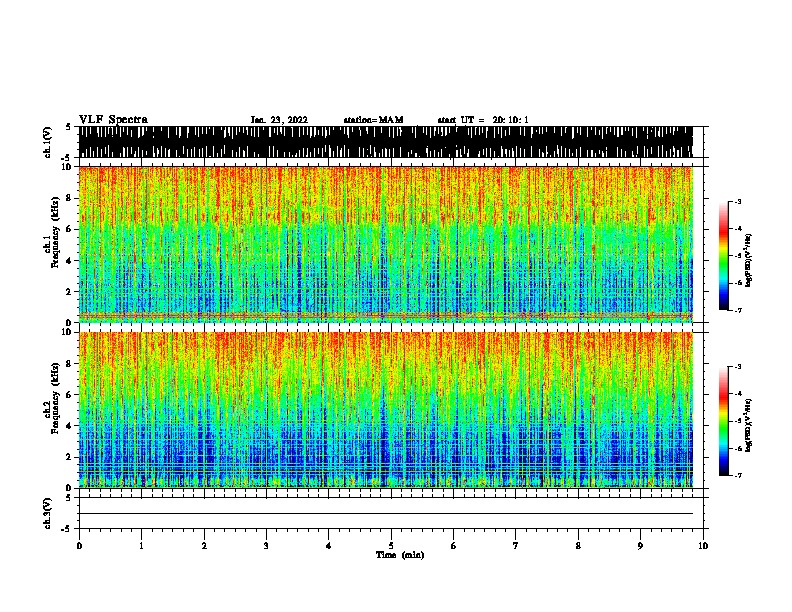Screen dimensions: 792x612
Task: Click the ch.2 color scale bar
Action: (x=723, y=421)
